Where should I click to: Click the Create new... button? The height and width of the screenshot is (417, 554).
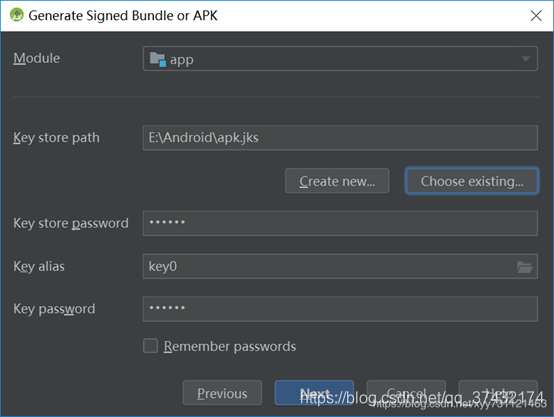[x=337, y=181]
